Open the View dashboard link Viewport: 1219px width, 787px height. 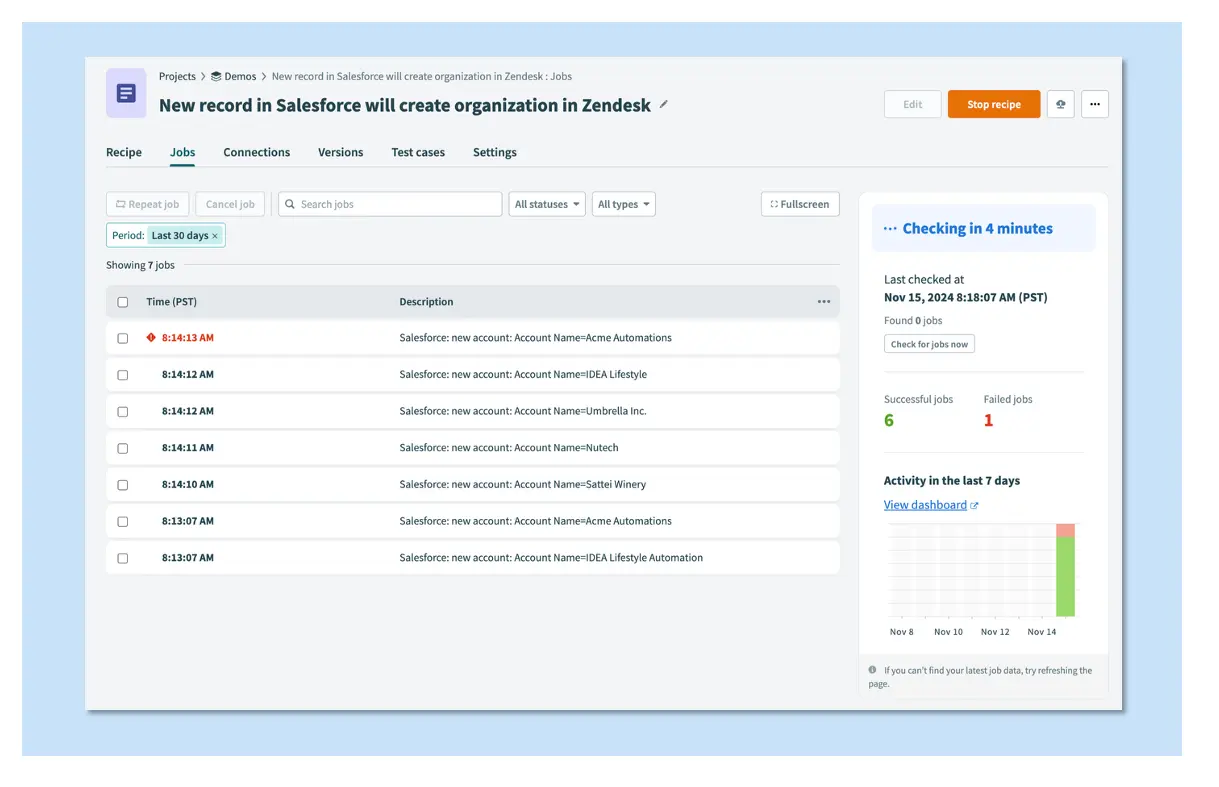[926, 504]
